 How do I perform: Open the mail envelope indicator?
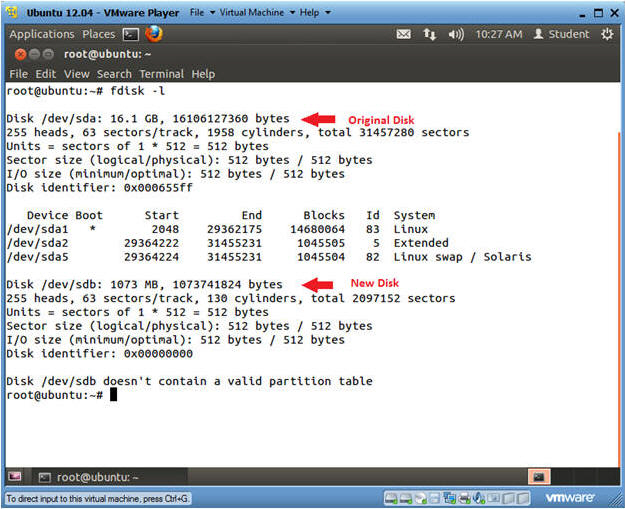[x=403, y=34]
